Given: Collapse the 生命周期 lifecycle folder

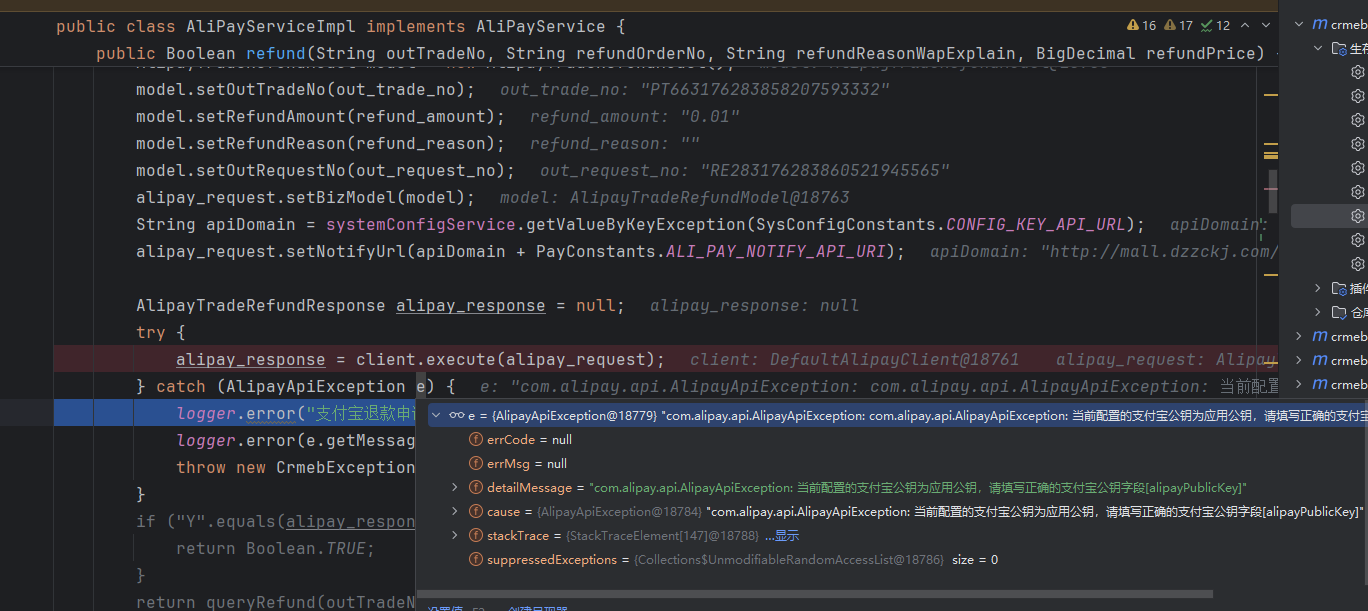Looking at the screenshot, I should click(x=1318, y=48).
